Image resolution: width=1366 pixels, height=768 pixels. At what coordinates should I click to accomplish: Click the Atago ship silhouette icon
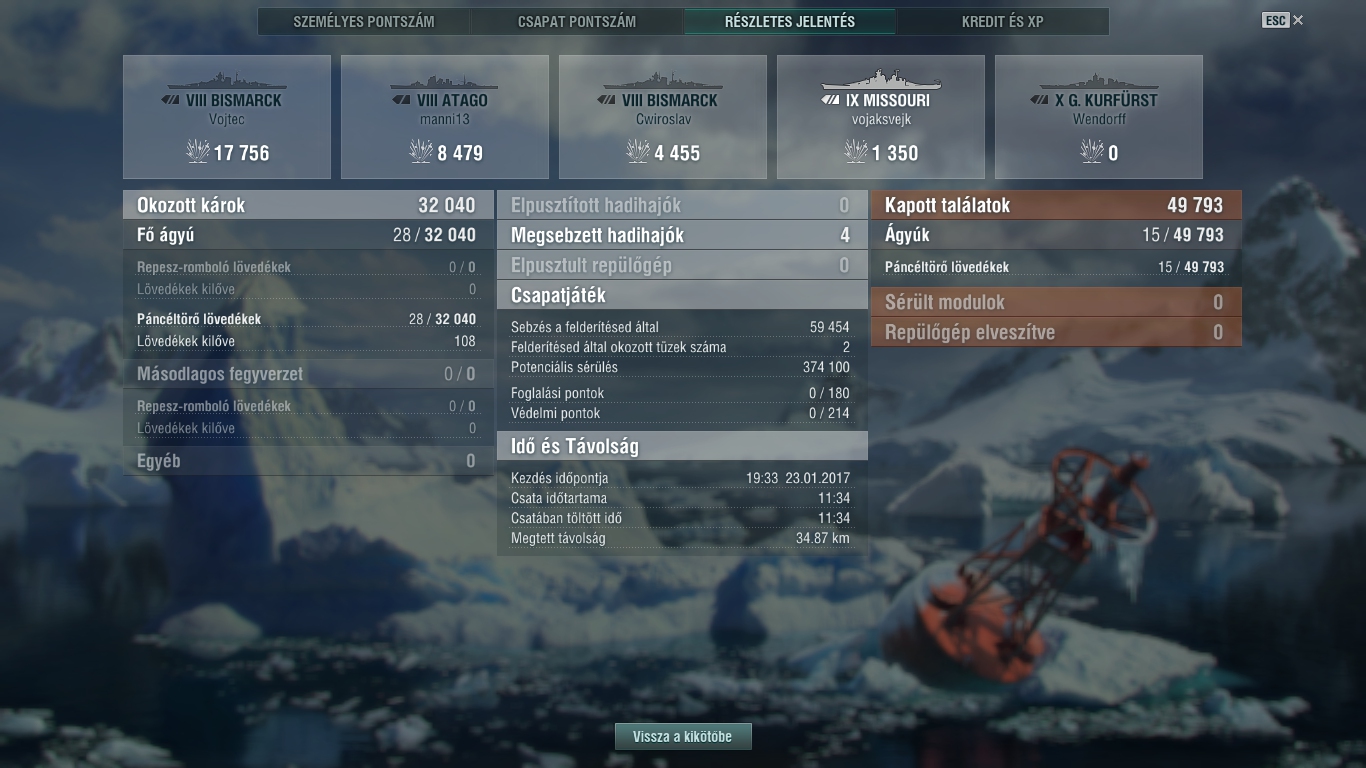coord(445,81)
